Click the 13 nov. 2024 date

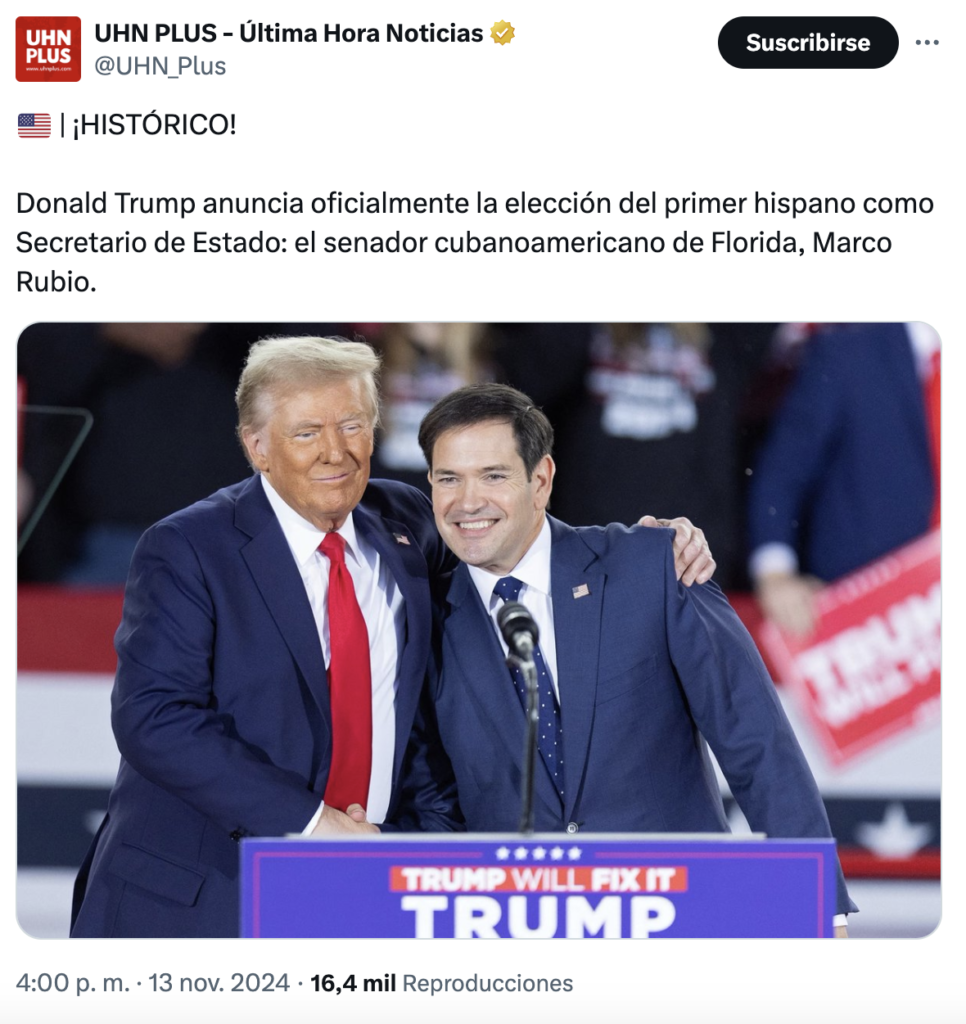click(219, 983)
